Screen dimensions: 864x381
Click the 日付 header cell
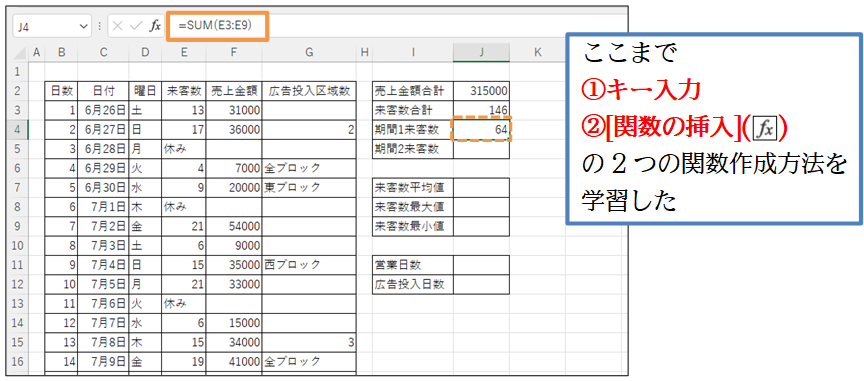pyautogui.click(x=104, y=92)
